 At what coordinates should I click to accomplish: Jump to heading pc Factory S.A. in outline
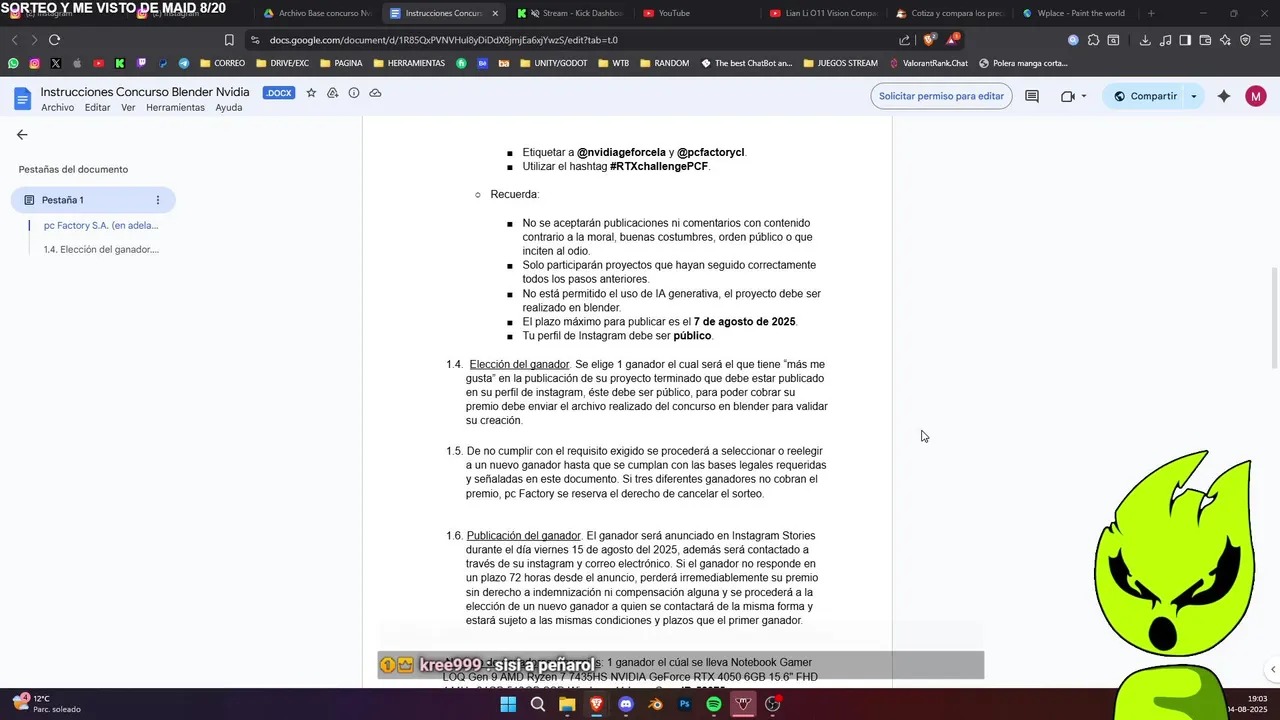point(101,226)
